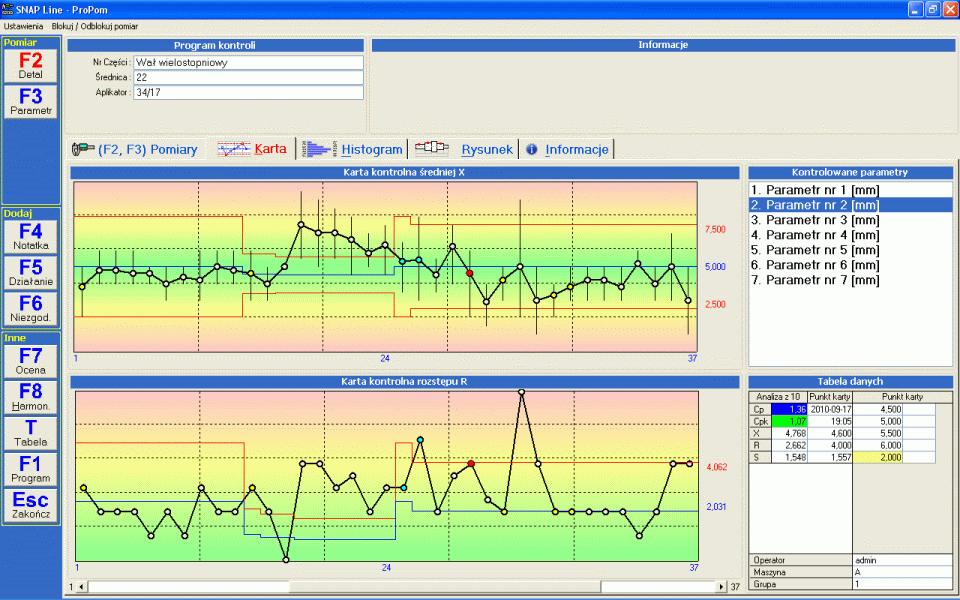The image size is (960, 600).
Task: Click the histogram bars icon
Action: tap(318, 149)
